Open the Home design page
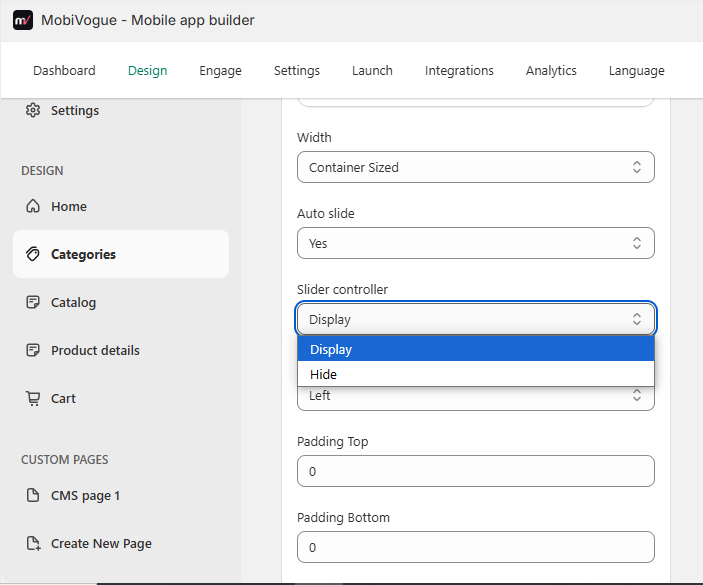 click(69, 206)
